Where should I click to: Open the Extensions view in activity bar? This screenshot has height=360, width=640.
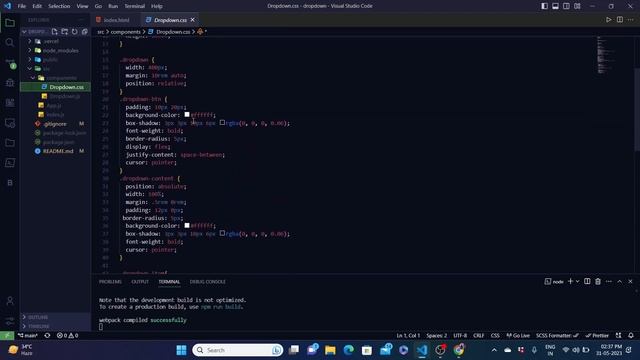pyautogui.click(x=10, y=102)
